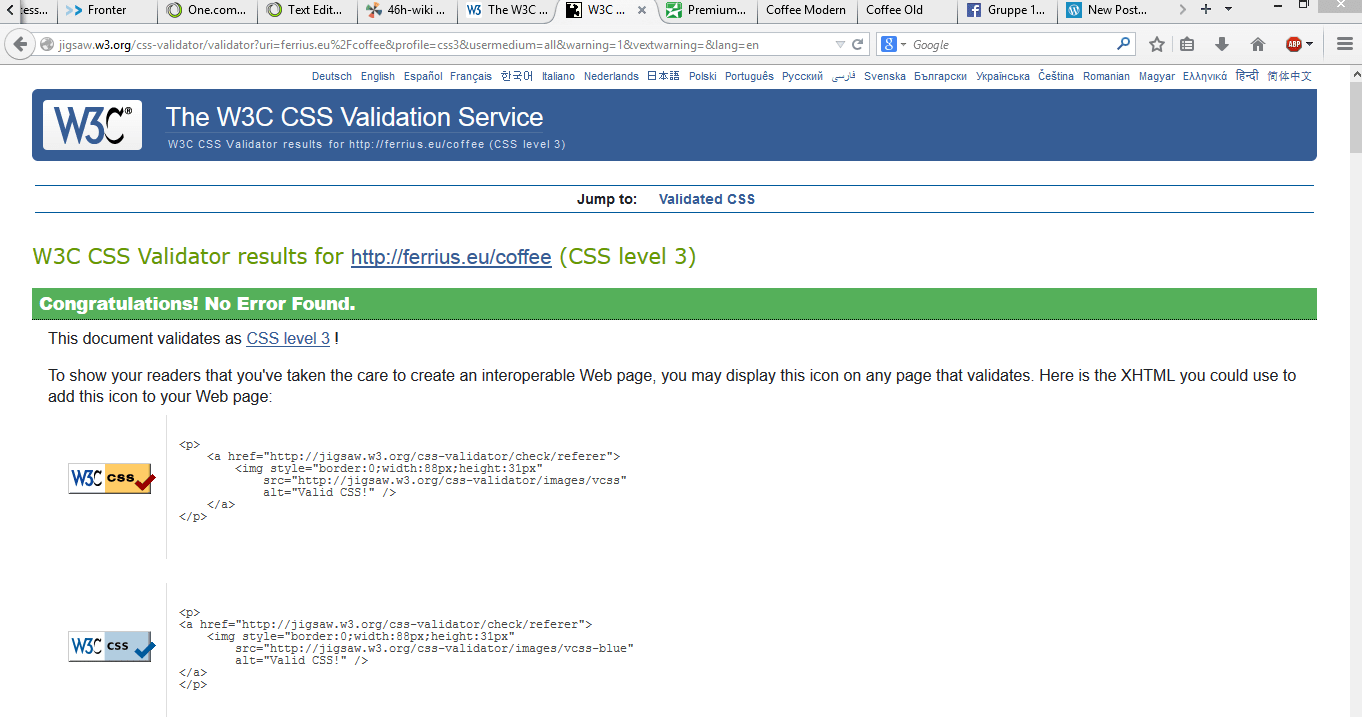Select Romanian language
This screenshot has height=717, width=1362.
[1106, 76]
